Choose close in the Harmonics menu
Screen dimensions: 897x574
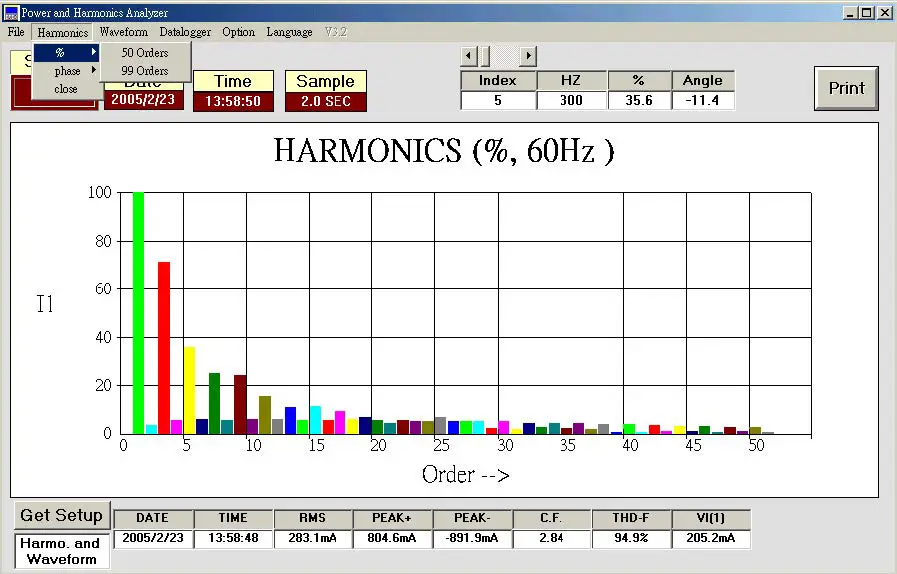(x=66, y=89)
